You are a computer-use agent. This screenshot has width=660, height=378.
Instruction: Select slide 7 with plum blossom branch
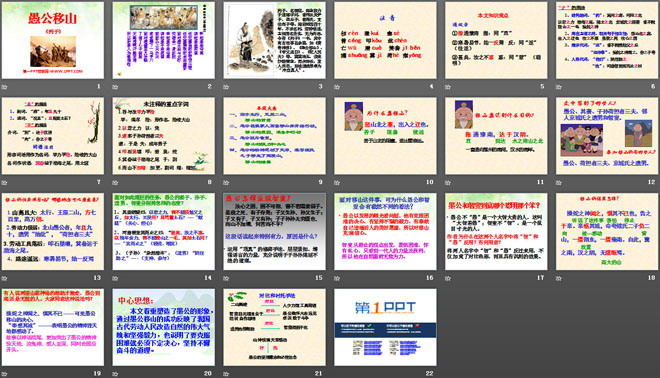pyautogui.click(x=53, y=136)
